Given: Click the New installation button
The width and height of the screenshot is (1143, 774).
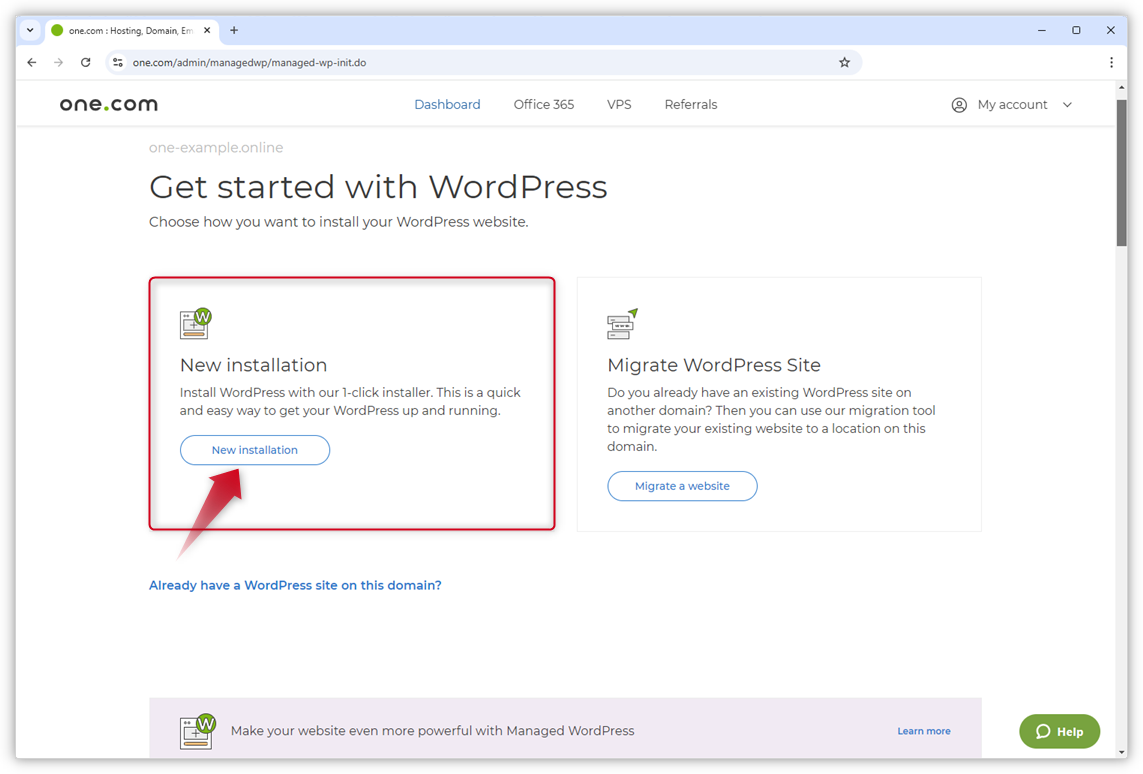Looking at the screenshot, I should [x=254, y=450].
